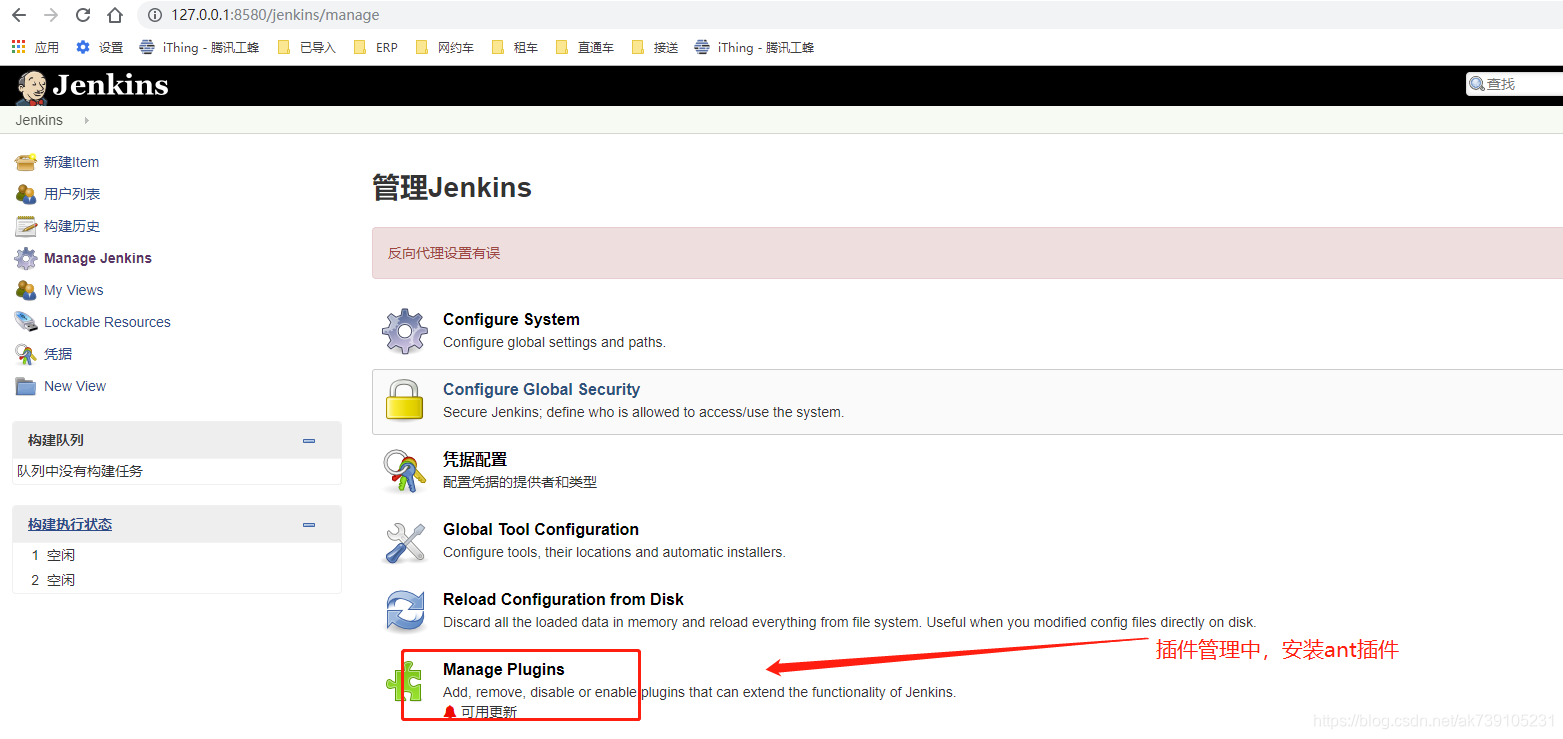1563x739 pixels.
Task: Click the browser forward arrow
Action: (x=51, y=15)
